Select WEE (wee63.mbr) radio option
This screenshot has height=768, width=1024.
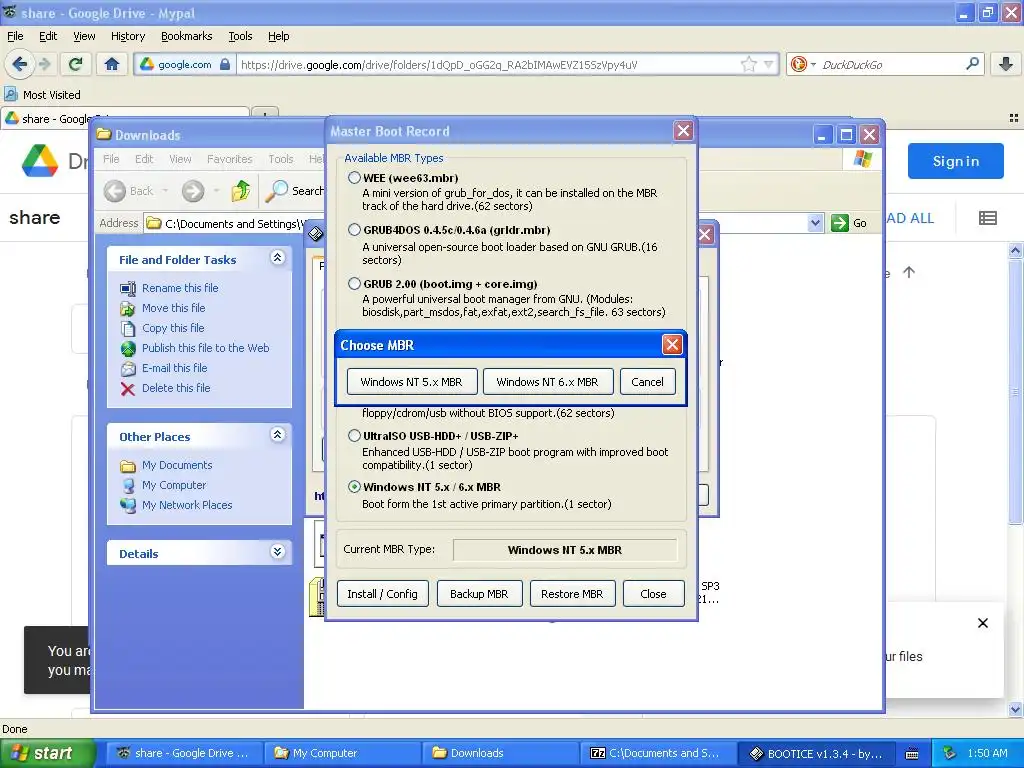pyautogui.click(x=355, y=178)
